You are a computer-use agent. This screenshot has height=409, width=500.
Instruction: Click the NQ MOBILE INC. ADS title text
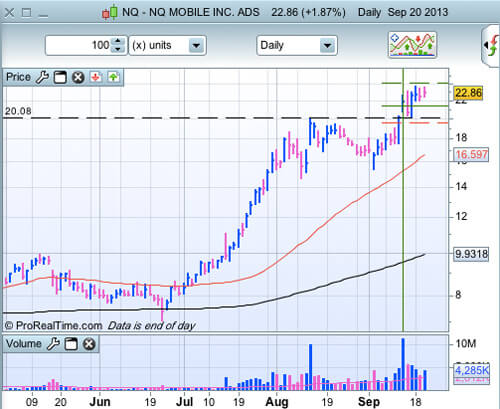tap(204, 12)
